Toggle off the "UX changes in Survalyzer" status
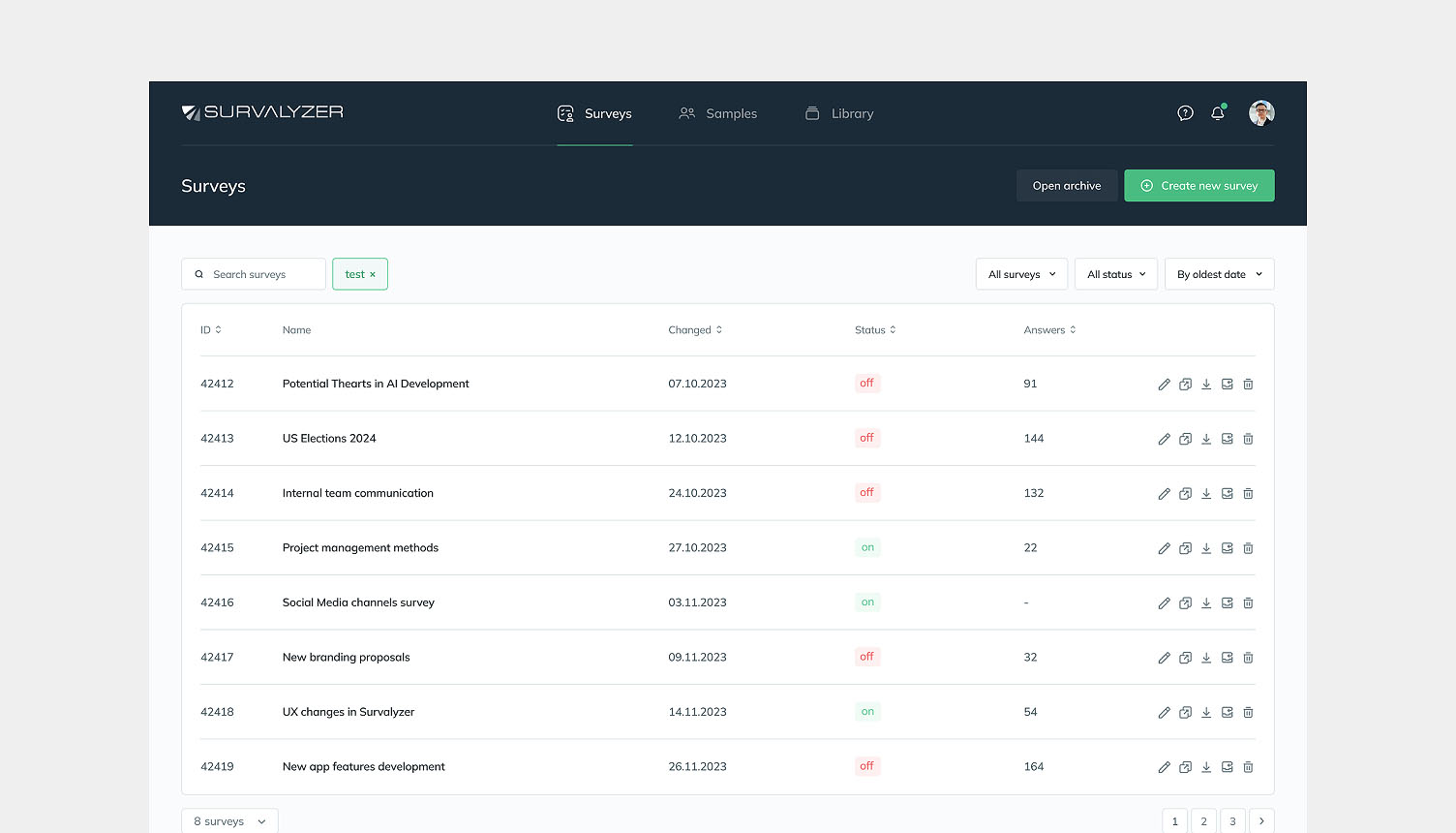 point(867,711)
